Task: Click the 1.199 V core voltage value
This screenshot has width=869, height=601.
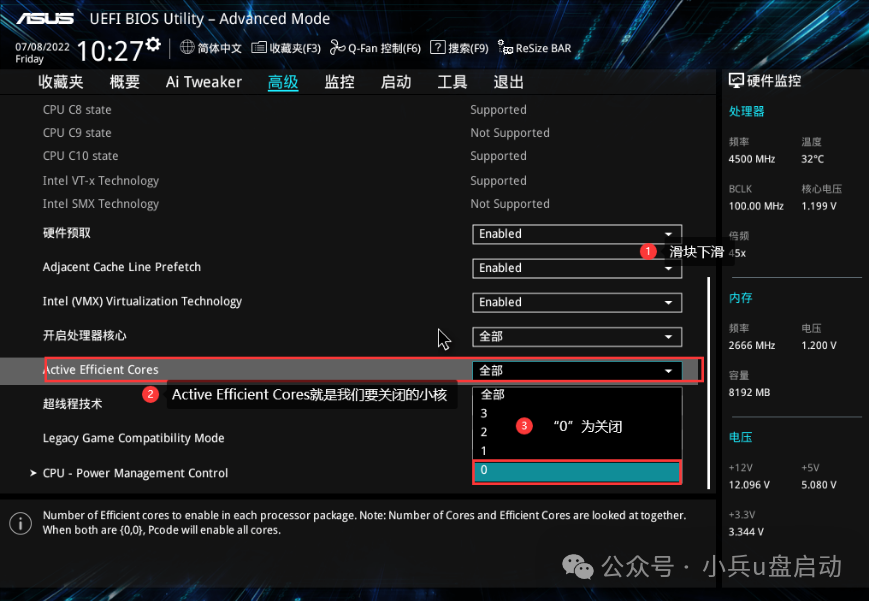Action: (819, 206)
